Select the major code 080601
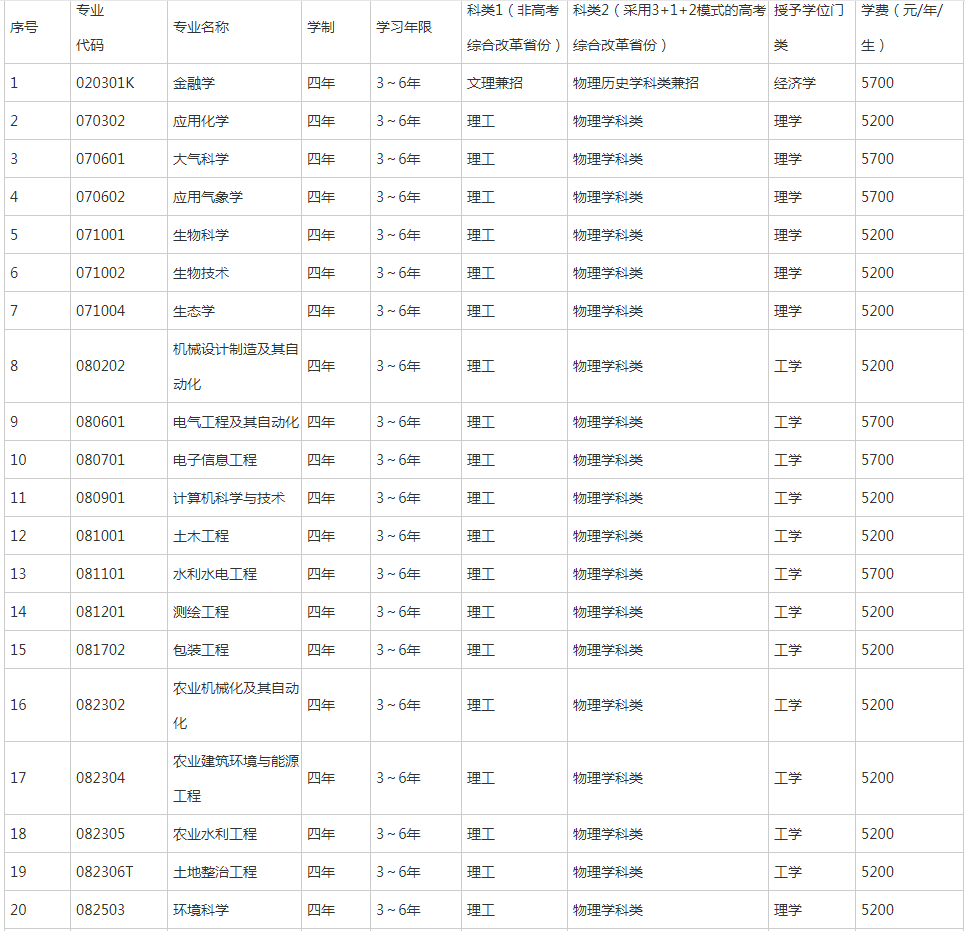The image size is (965, 931). click(x=100, y=422)
